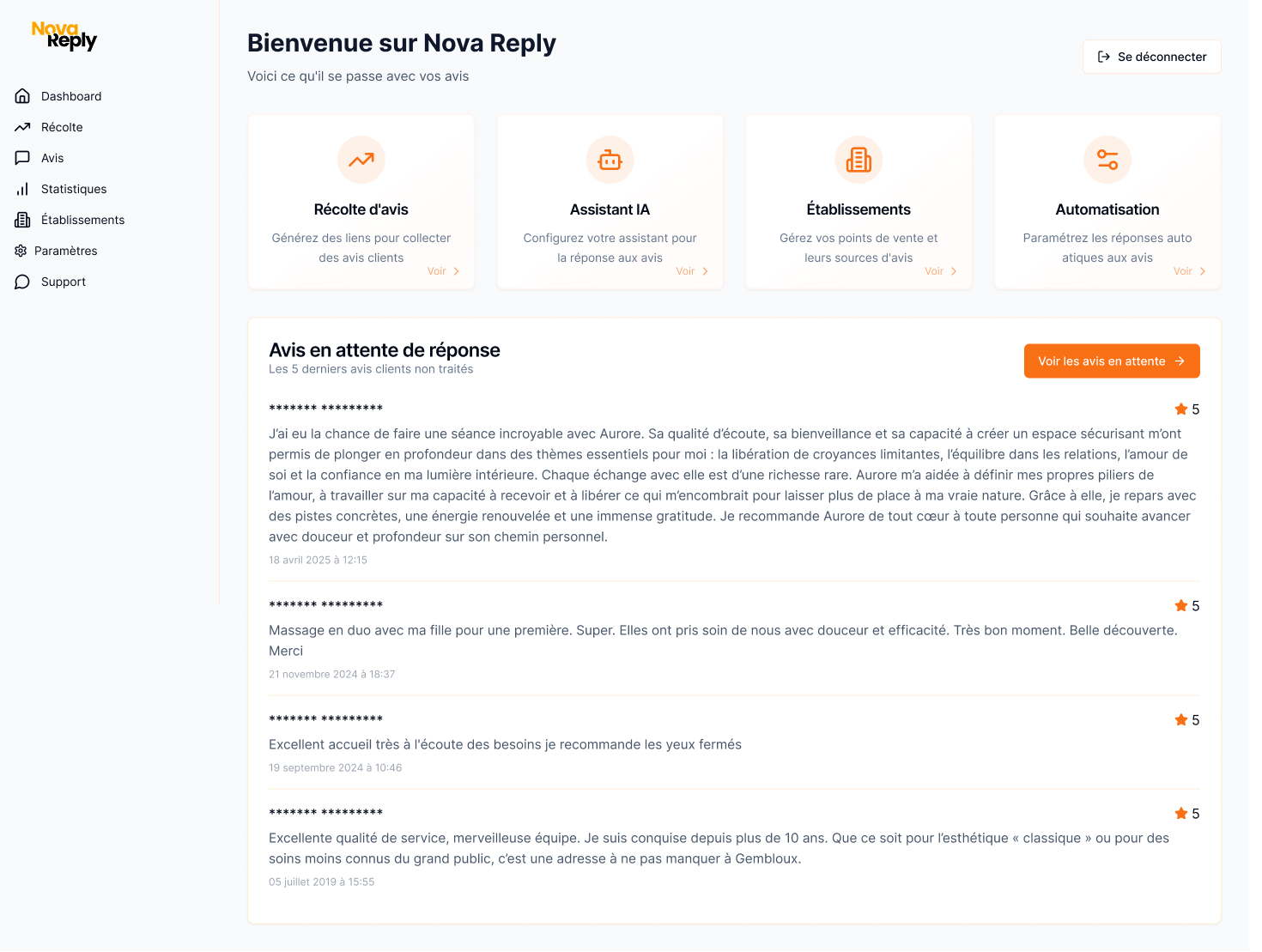The height and width of the screenshot is (952, 1262).
Task: Expand Voir on the Automatisation card
Action: (x=1190, y=270)
